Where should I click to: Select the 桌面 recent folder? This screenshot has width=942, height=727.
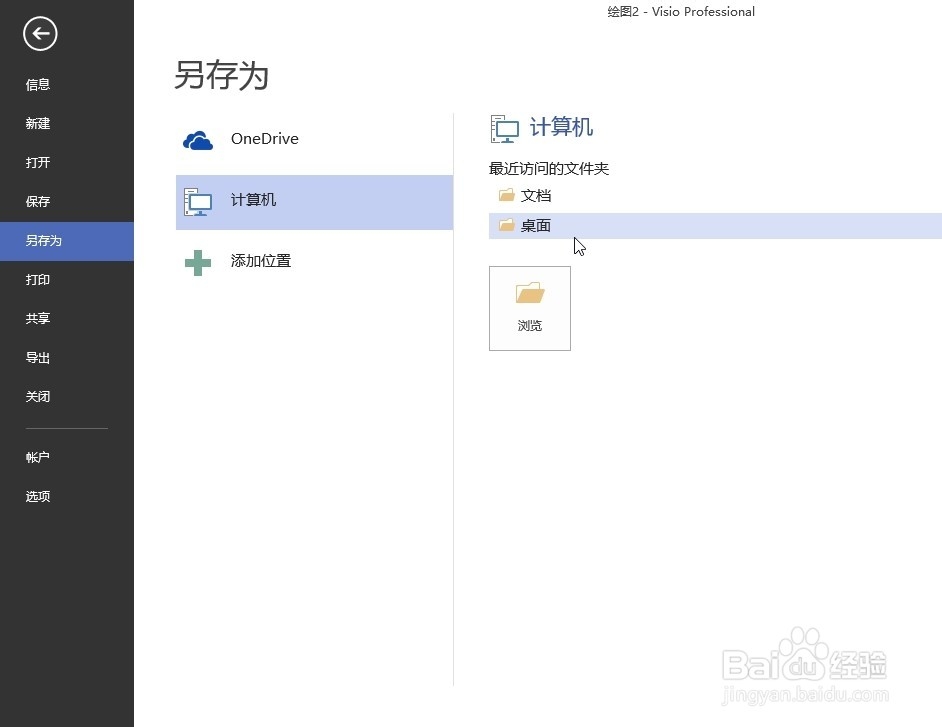coord(715,225)
